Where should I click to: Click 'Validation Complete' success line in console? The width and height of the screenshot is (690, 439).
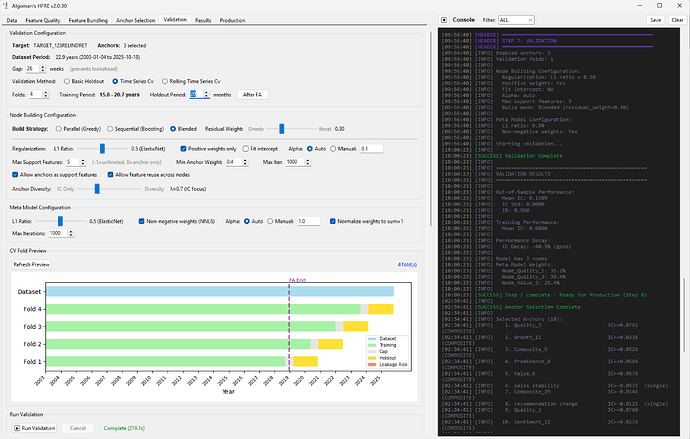(x=533, y=156)
